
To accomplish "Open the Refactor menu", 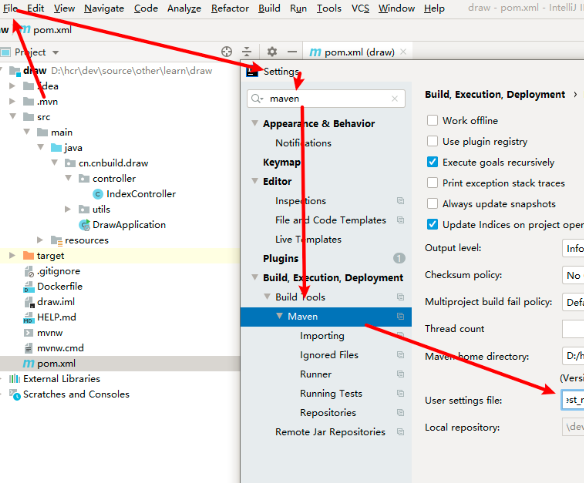I will (230, 8).
